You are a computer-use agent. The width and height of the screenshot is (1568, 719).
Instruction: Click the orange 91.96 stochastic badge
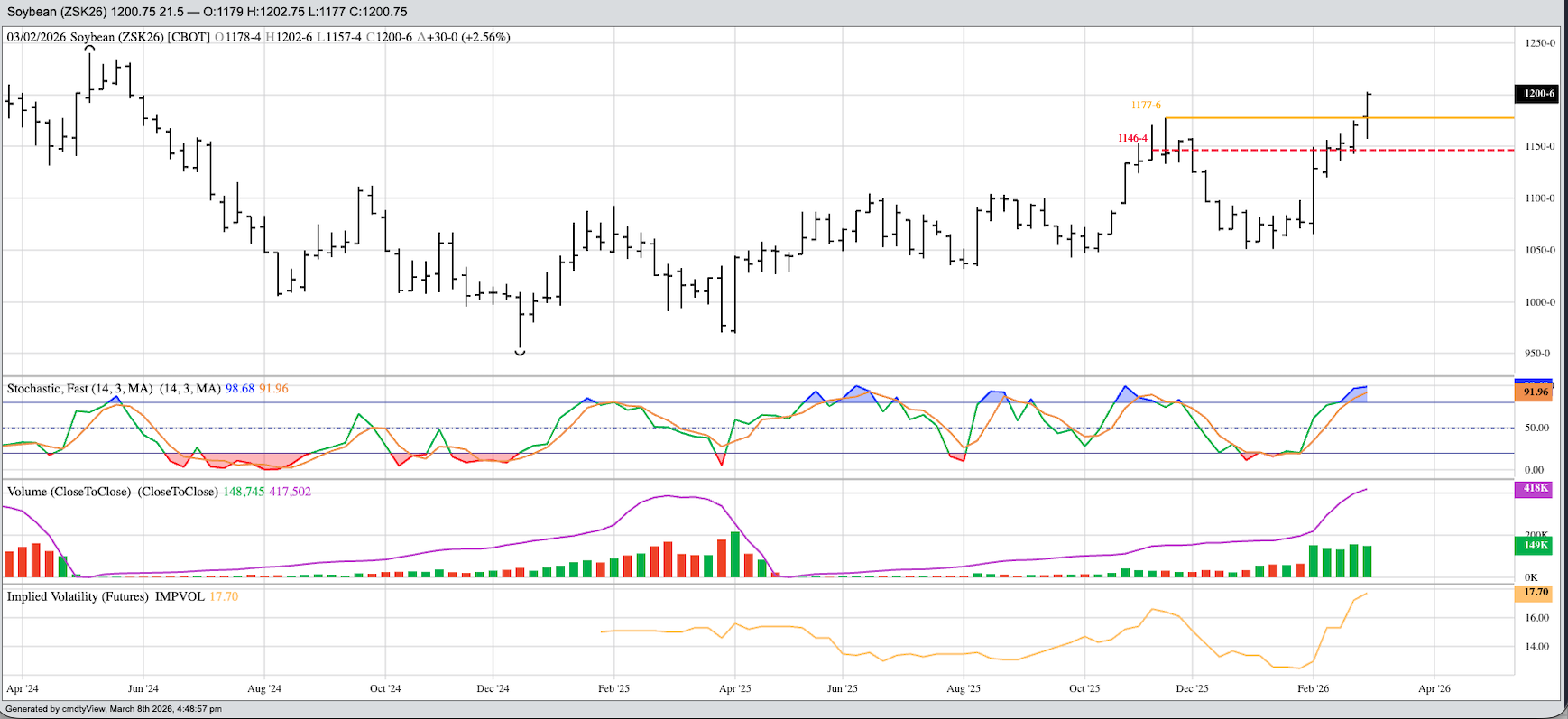tap(1536, 392)
